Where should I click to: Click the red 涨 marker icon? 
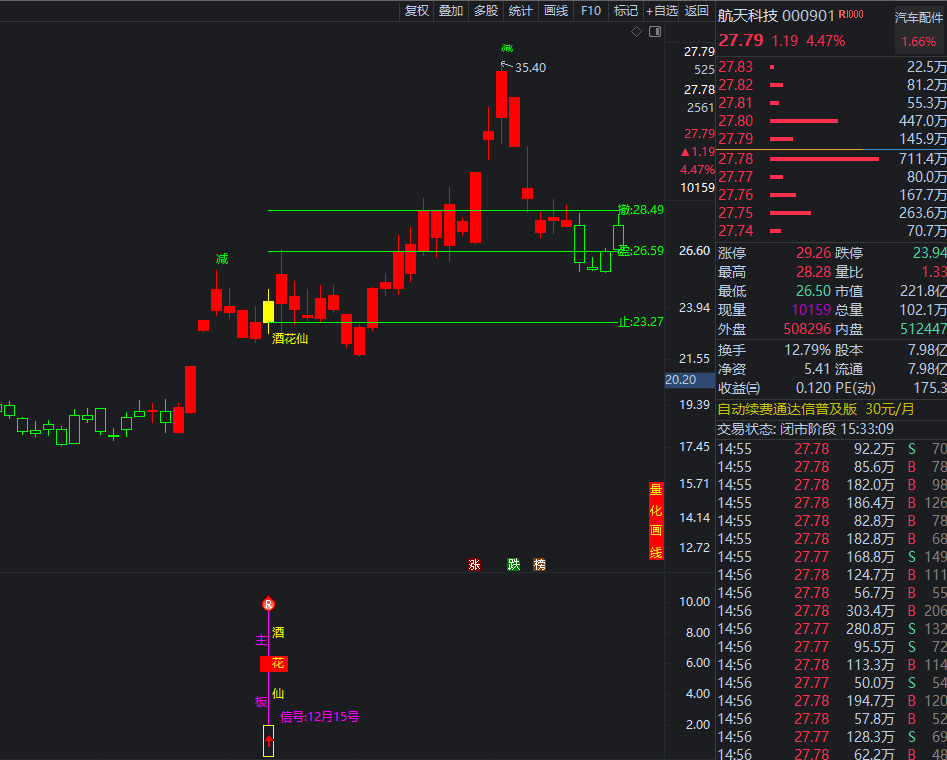coord(474,564)
